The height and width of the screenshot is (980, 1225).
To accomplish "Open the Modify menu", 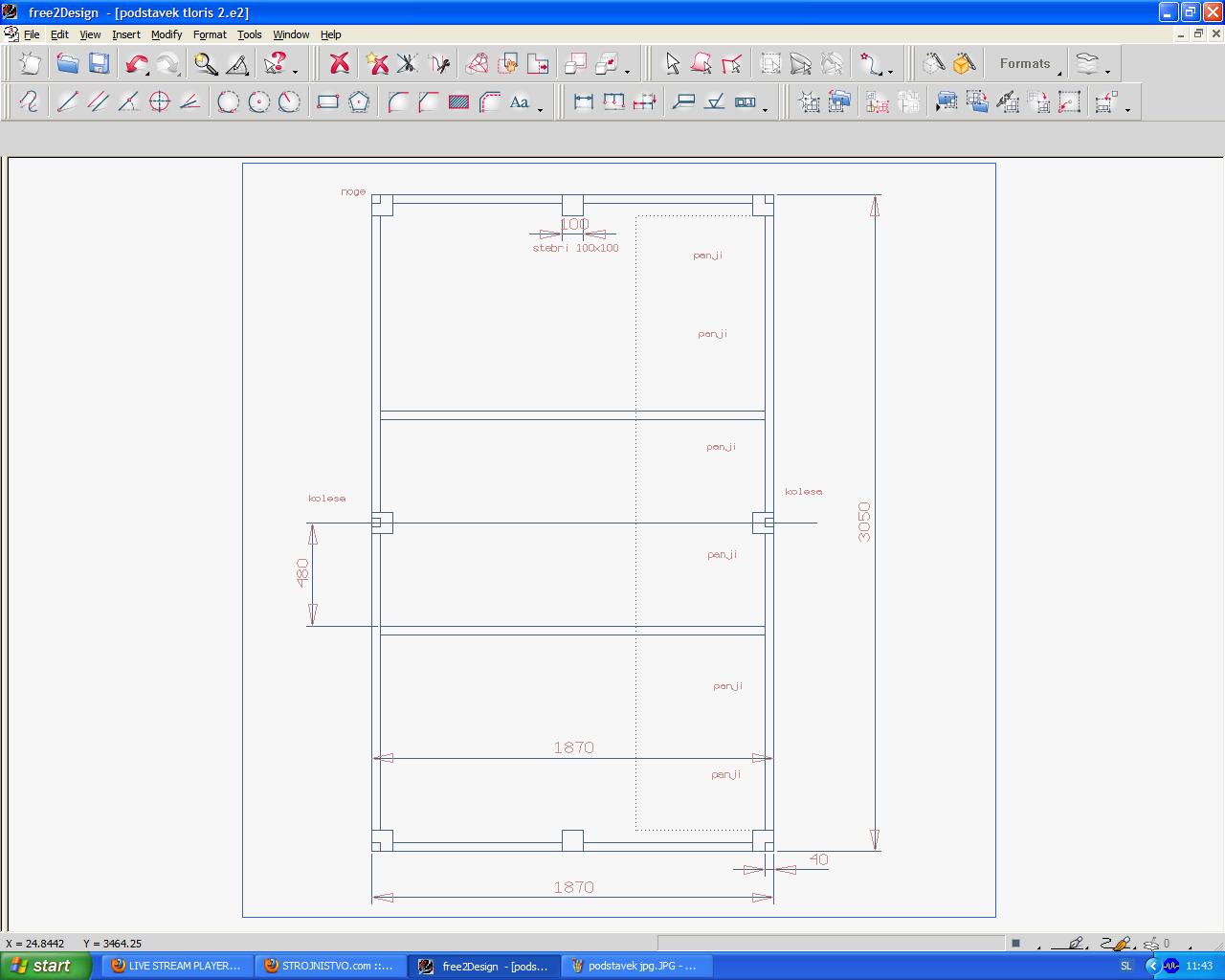I will pyautogui.click(x=167, y=34).
